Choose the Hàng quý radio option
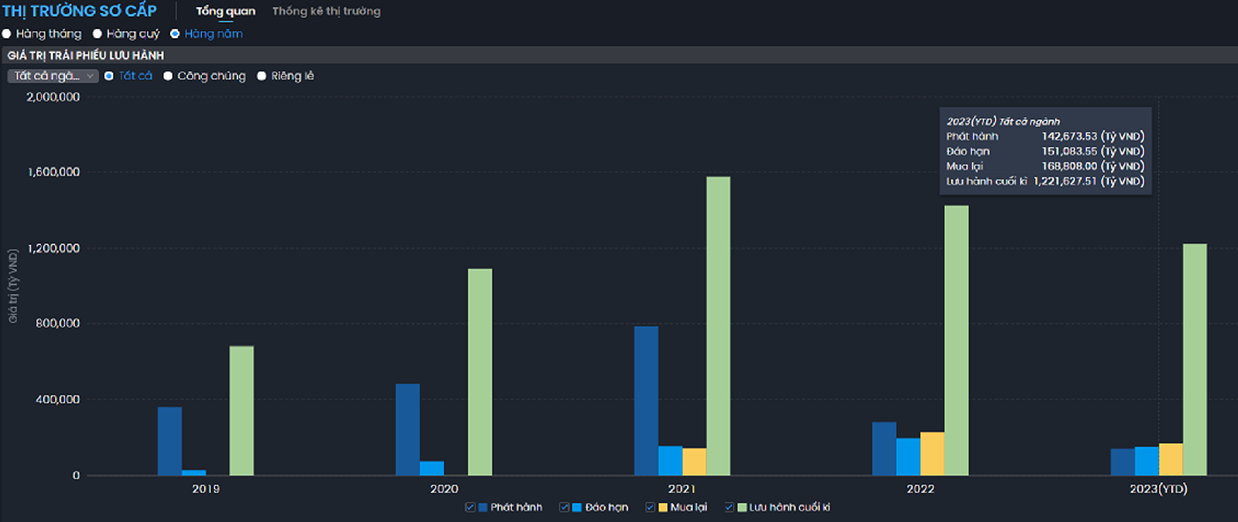This screenshot has width=1238, height=522. pyautogui.click(x=97, y=34)
